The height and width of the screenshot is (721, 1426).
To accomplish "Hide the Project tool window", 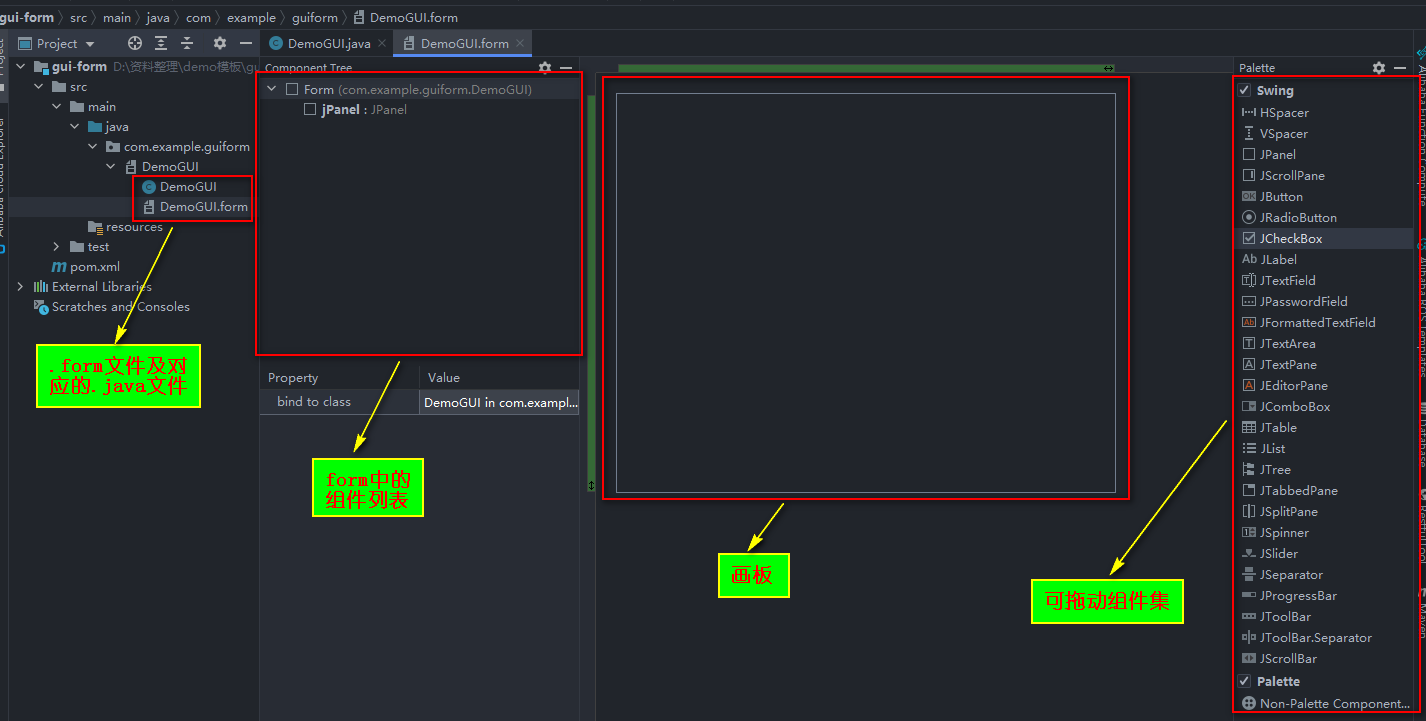I will [x=246, y=43].
